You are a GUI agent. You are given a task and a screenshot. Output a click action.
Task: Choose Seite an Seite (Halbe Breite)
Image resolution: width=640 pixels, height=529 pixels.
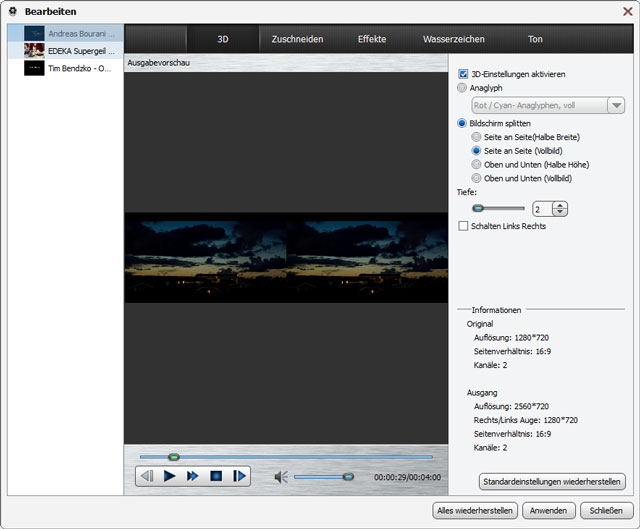476,137
